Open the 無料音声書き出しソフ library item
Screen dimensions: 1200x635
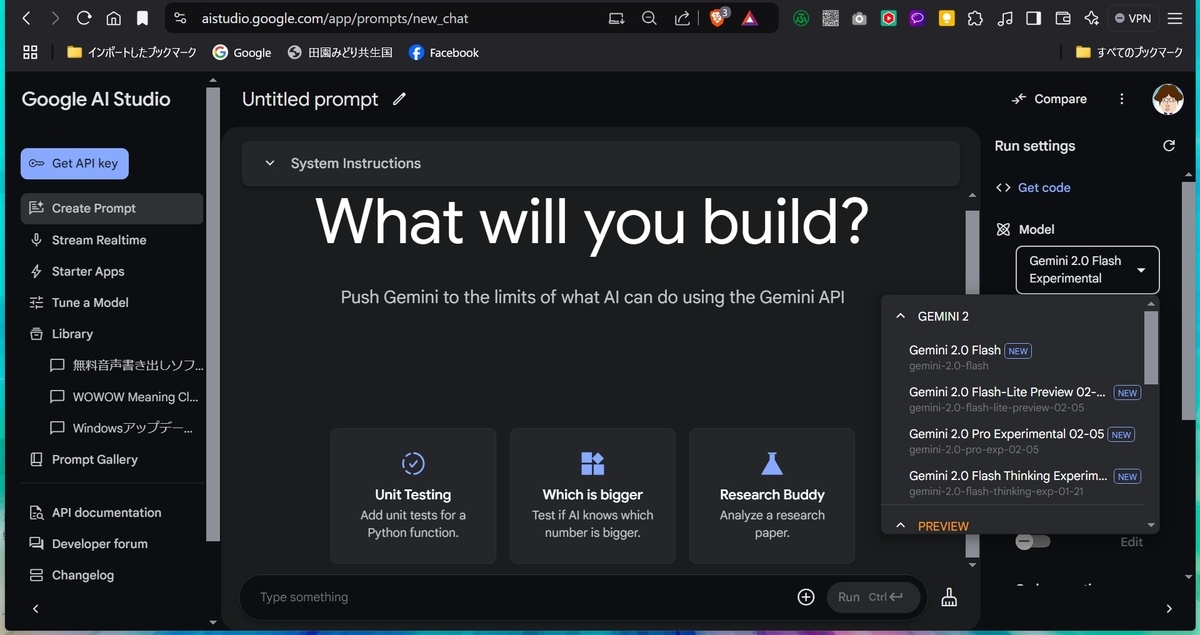[x=125, y=365]
